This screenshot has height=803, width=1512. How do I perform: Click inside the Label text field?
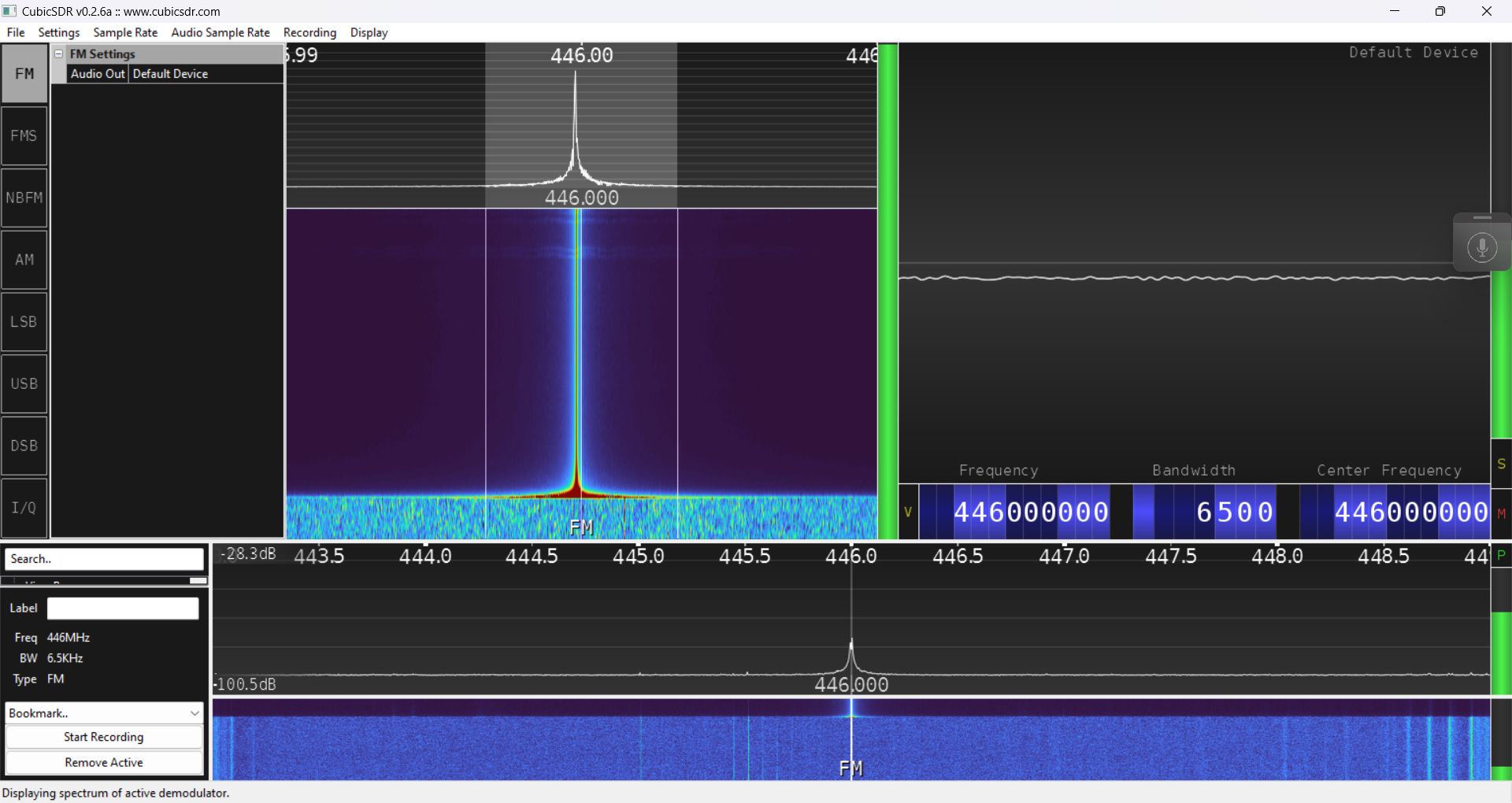pos(121,608)
